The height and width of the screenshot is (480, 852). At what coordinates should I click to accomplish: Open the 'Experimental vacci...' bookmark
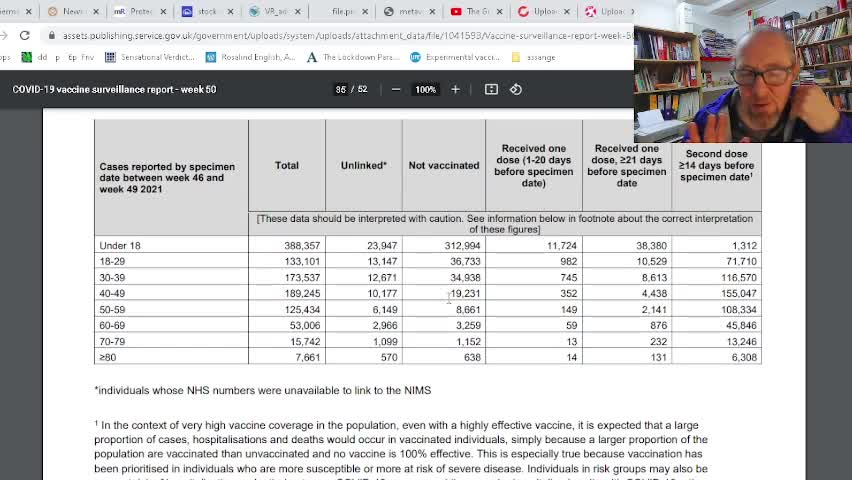pos(455,57)
